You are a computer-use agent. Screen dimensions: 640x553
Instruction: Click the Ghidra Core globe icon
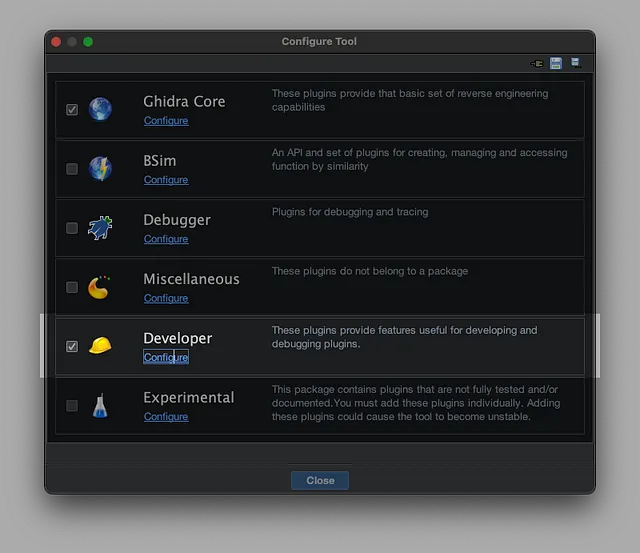(100, 109)
